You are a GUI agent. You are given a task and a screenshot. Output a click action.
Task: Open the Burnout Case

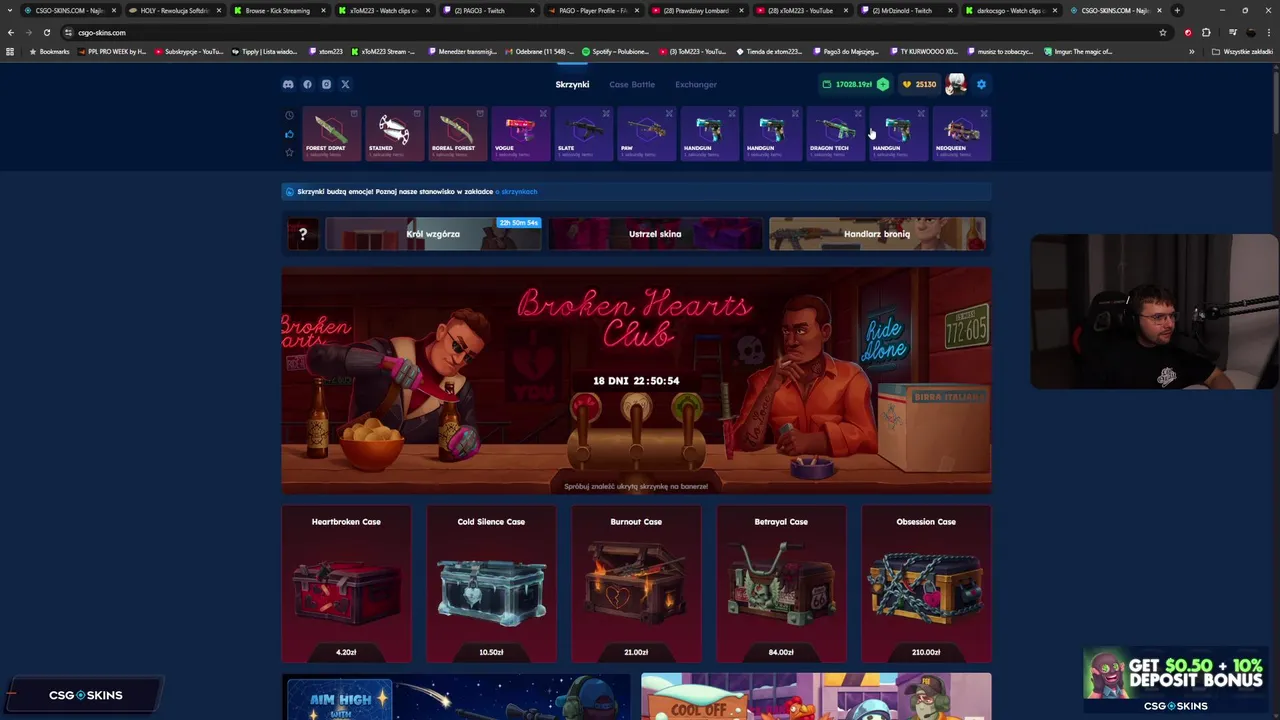pos(636,584)
